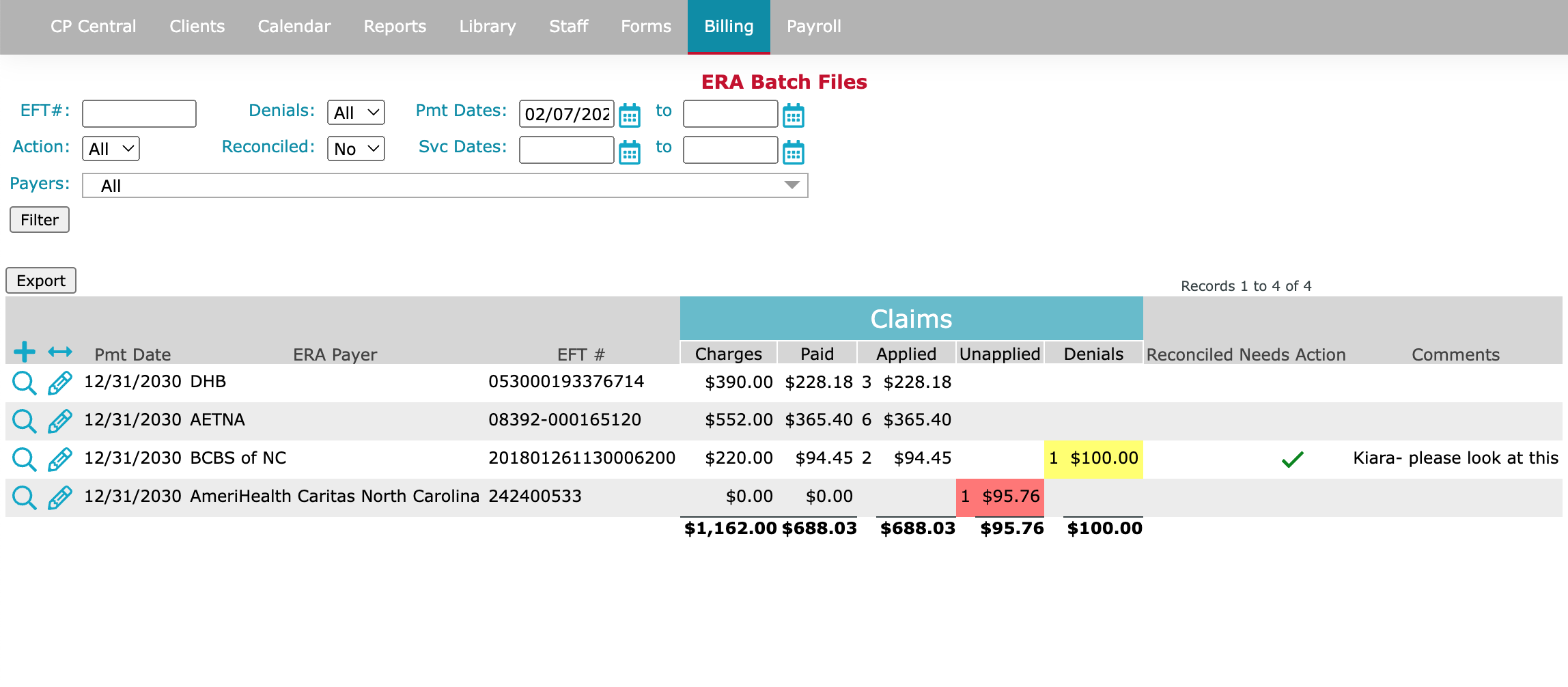Click the double-arrow column expand icon

click(x=60, y=352)
